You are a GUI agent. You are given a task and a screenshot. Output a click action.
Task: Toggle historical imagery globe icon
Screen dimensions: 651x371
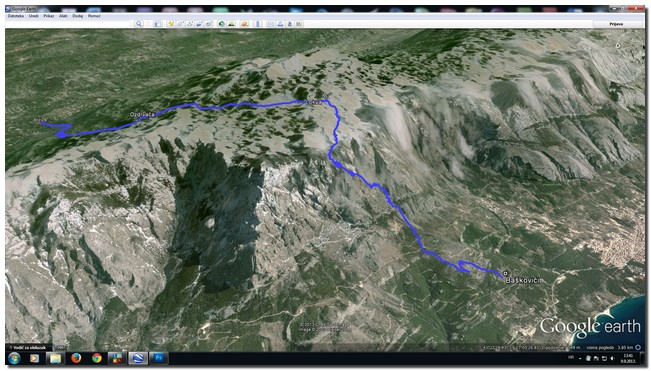(x=221, y=24)
